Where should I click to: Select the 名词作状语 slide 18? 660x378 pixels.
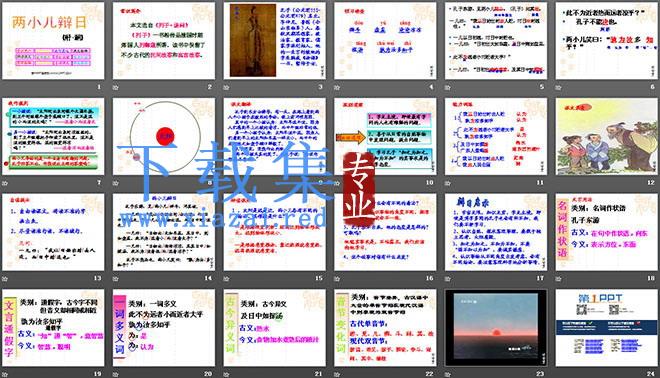(x=607, y=232)
